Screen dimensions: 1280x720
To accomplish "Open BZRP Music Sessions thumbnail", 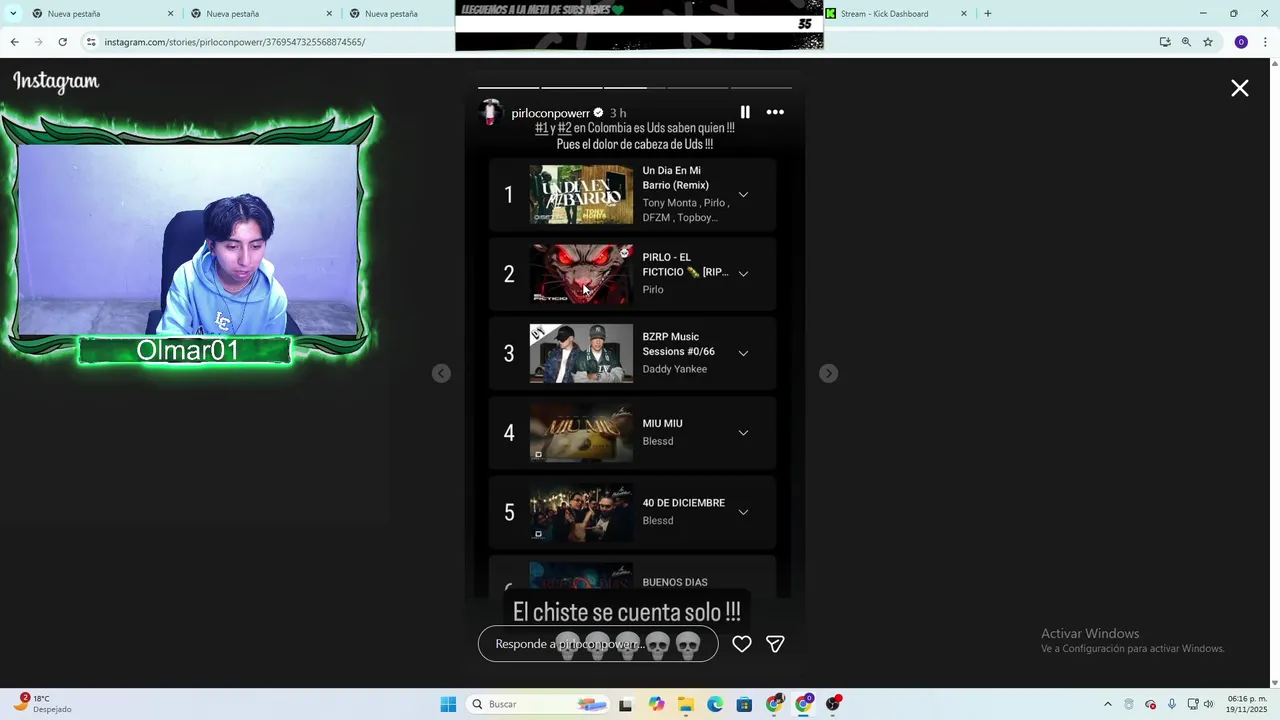I will (x=581, y=353).
